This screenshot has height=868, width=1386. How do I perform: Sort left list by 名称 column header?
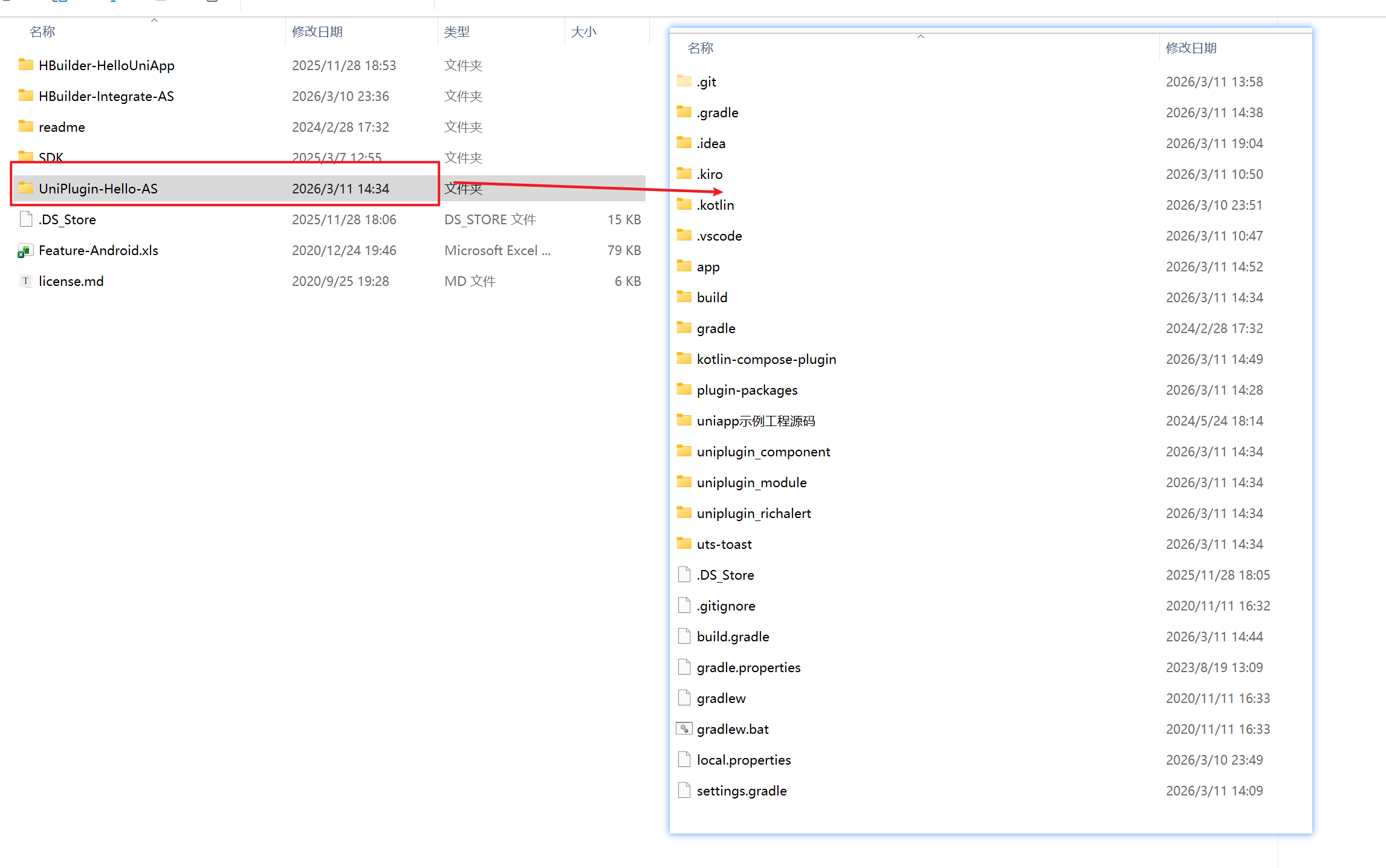(x=42, y=32)
